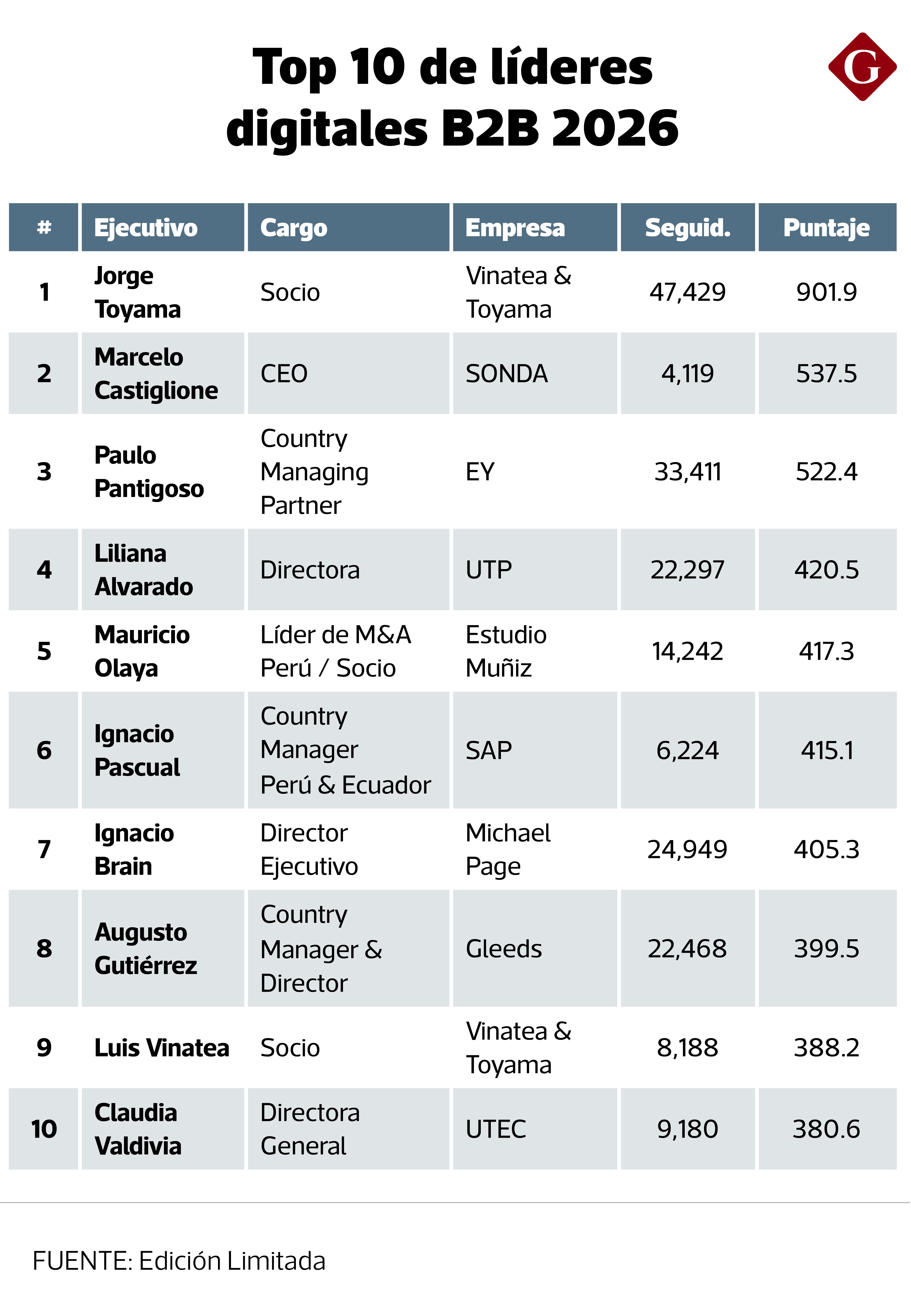The image size is (911, 1316).
Task: Click the 901.9 score value
Action: coord(826,292)
